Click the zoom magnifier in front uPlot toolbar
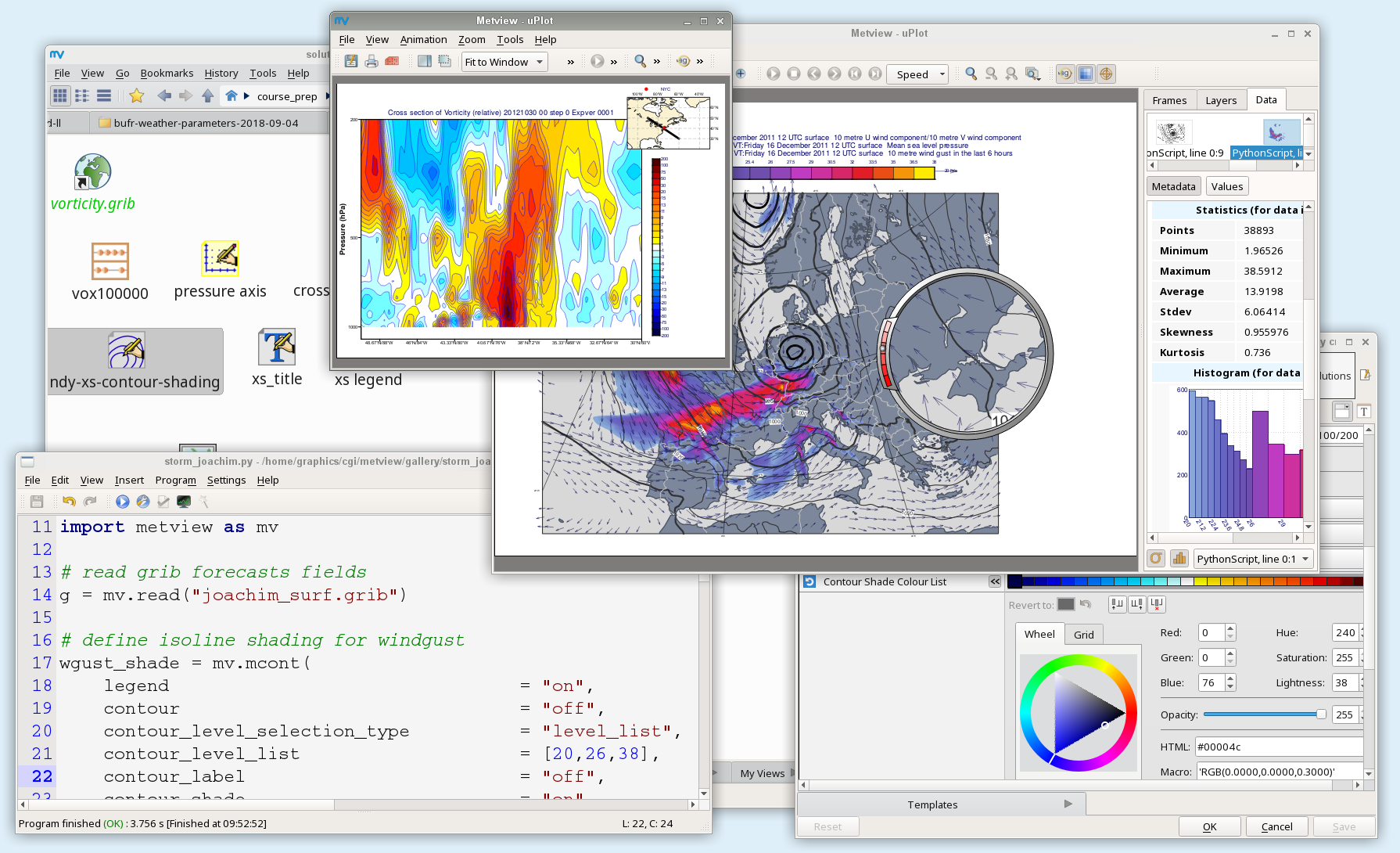Viewport: 1400px width, 853px height. [x=640, y=61]
